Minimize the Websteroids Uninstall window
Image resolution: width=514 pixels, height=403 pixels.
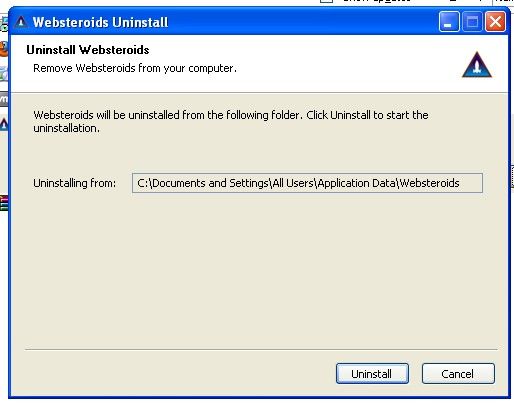coord(449,22)
